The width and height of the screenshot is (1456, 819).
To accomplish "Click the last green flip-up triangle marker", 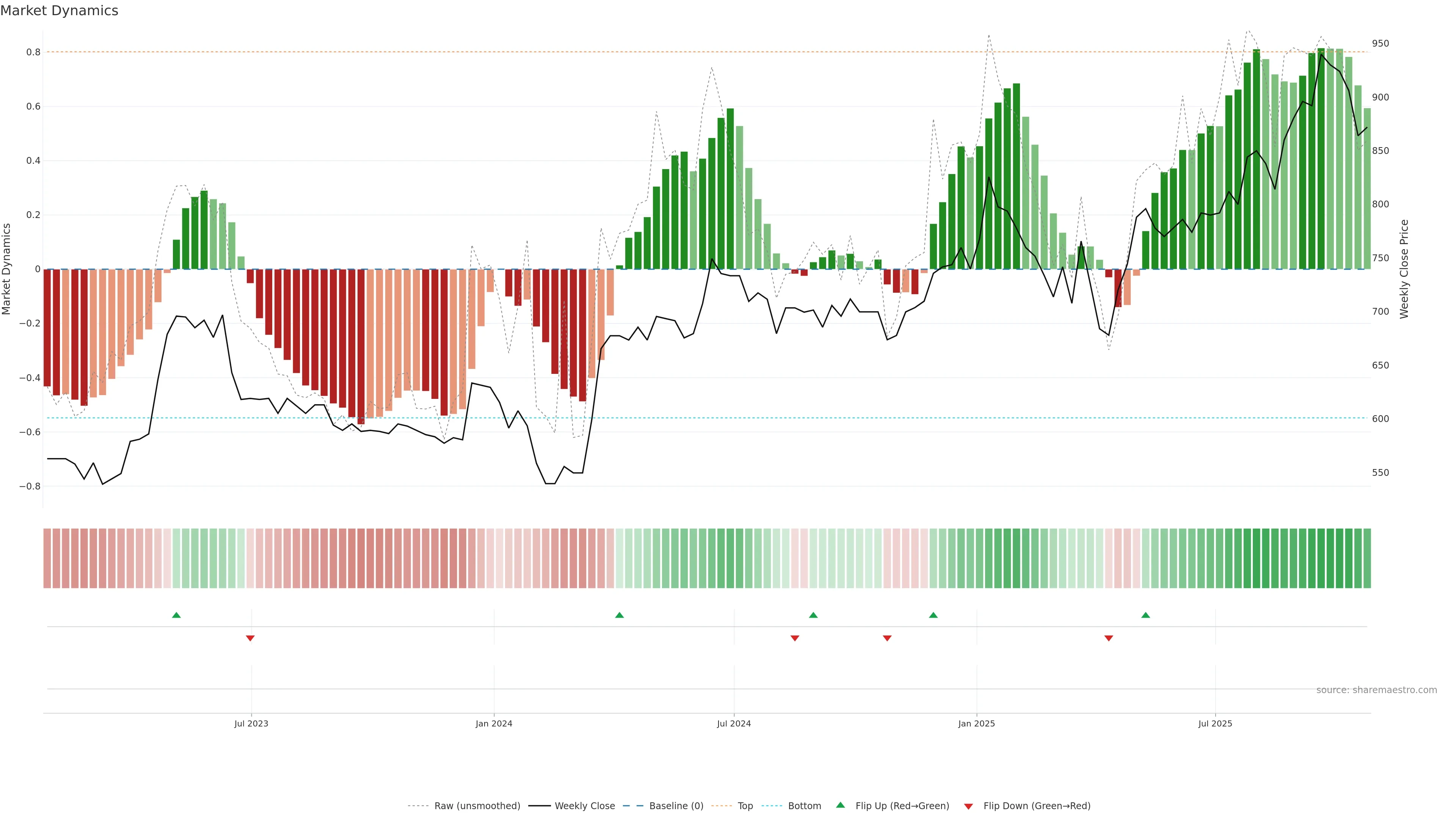I will click(1146, 615).
